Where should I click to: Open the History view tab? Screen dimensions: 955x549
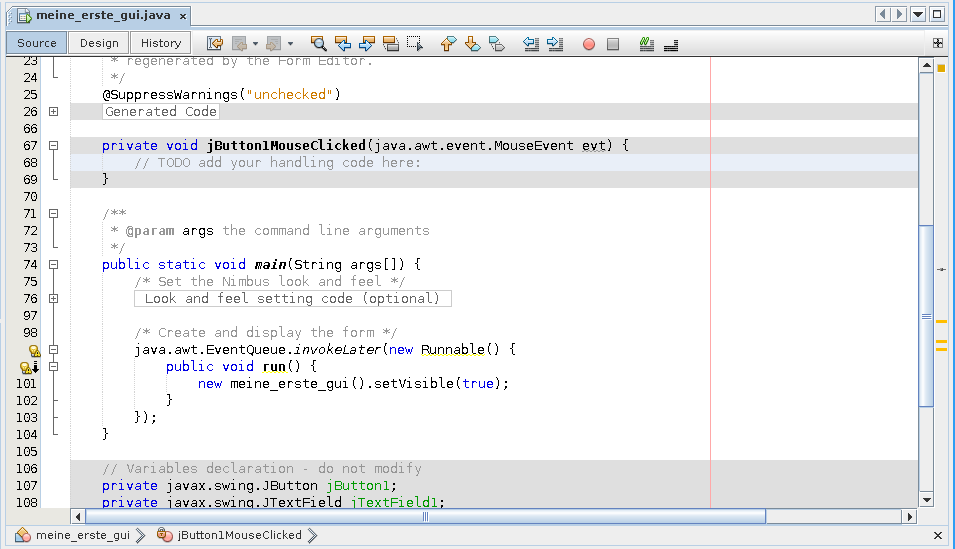[161, 43]
